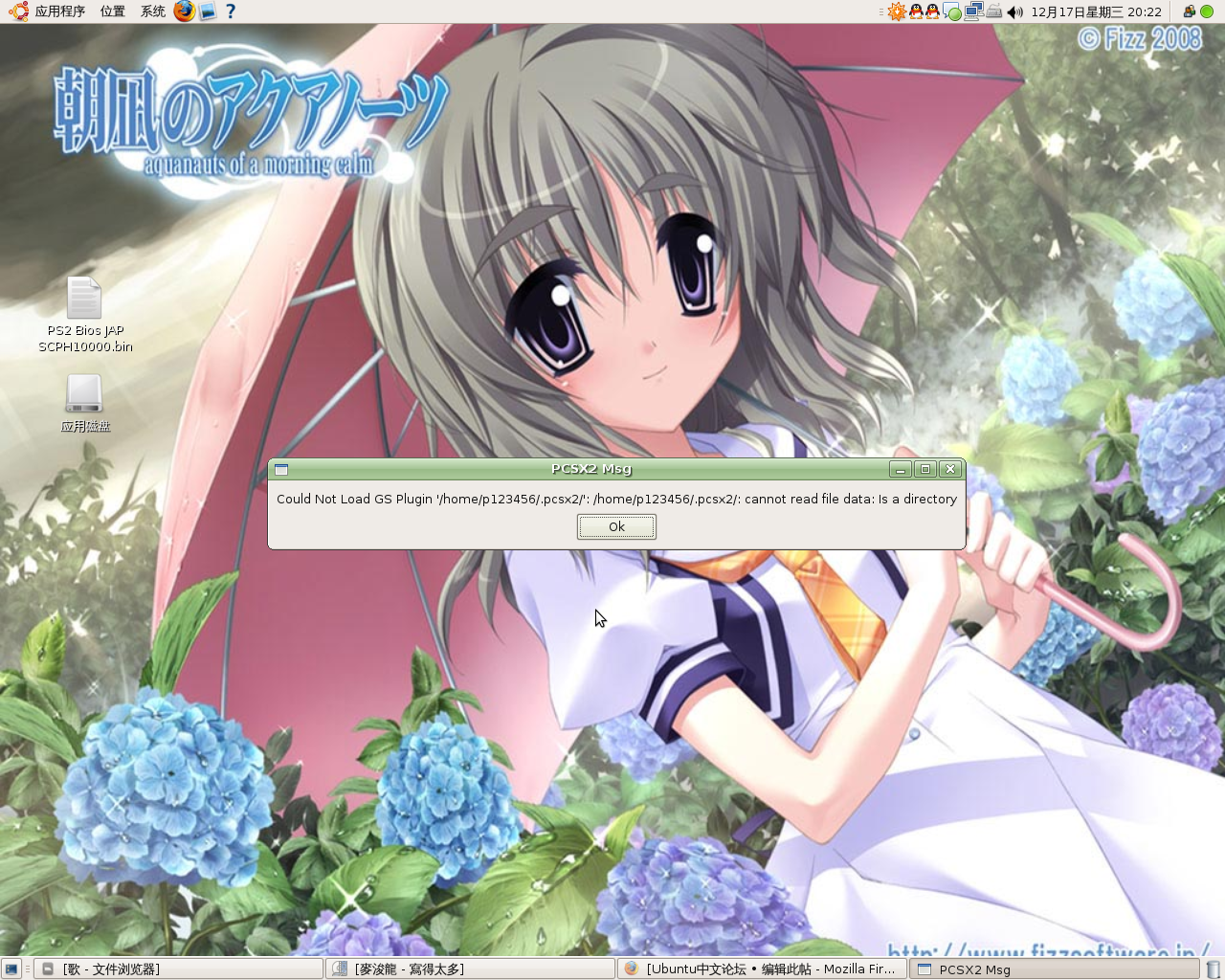This screenshot has height=980, width=1225.
Task: Click the keyboard input method tray icon
Action: tap(993, 11)
